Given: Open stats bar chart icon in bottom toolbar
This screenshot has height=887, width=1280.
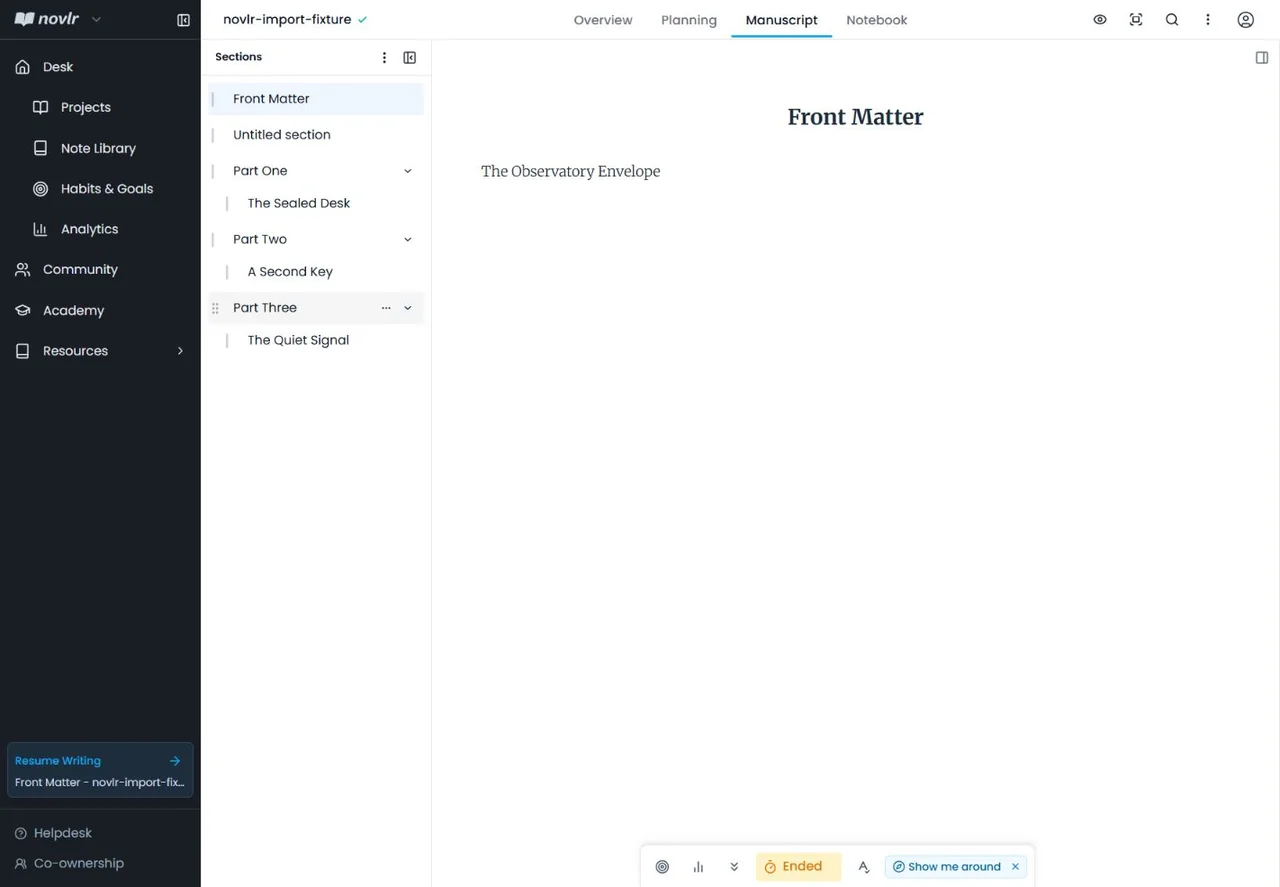Looking at the screenshot, I should point(698,867).
